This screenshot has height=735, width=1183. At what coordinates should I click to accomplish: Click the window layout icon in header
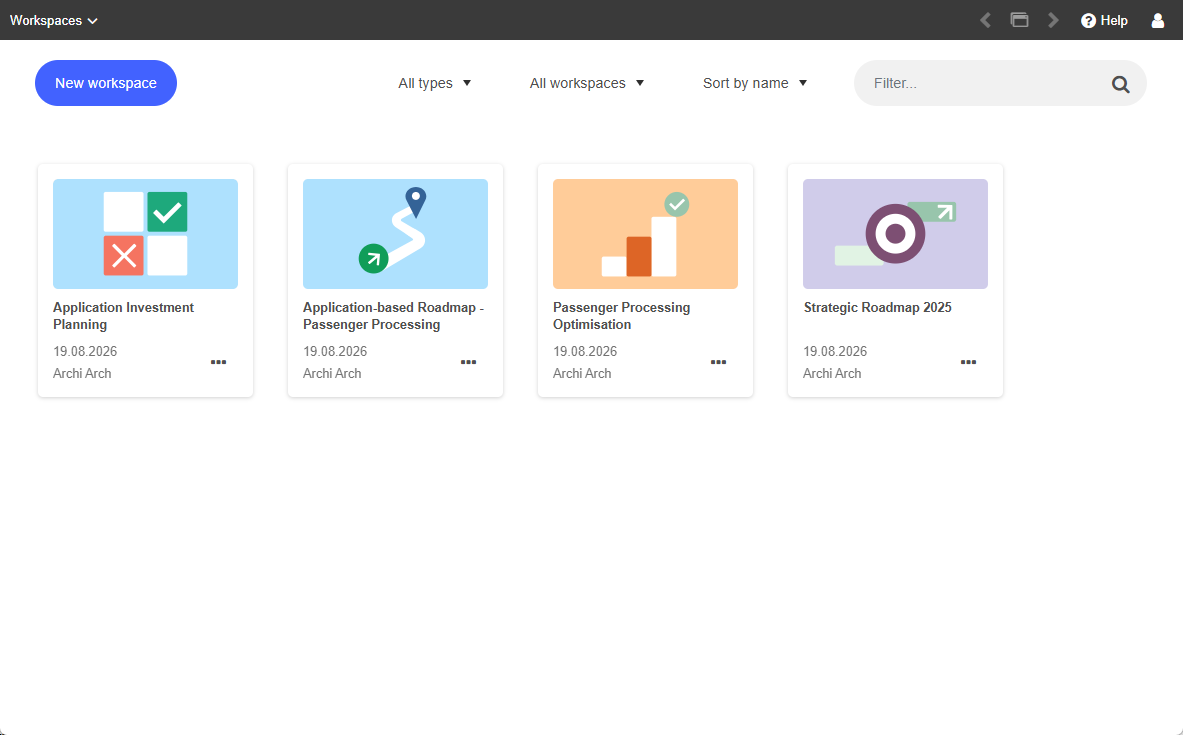tap(1019, 20)
